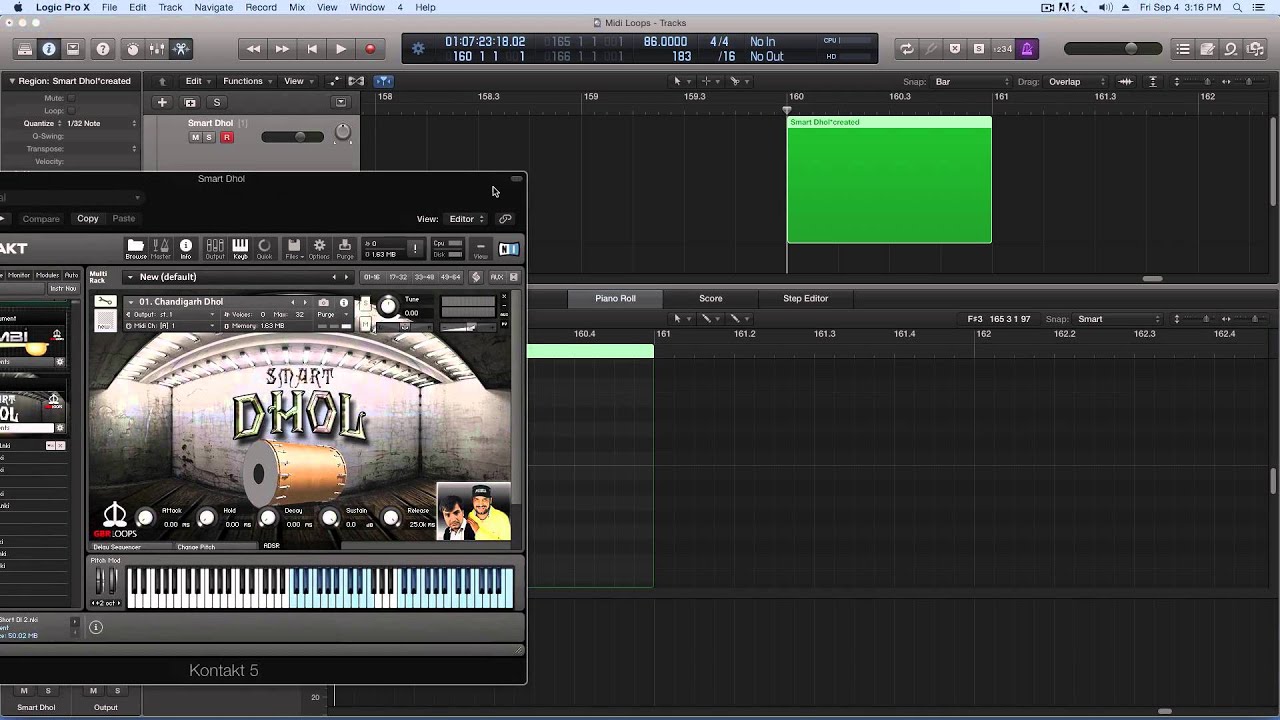Viewport: 1280px width, 720px height.
Task: Open the Navigate menu
Action: pos(214,7)
